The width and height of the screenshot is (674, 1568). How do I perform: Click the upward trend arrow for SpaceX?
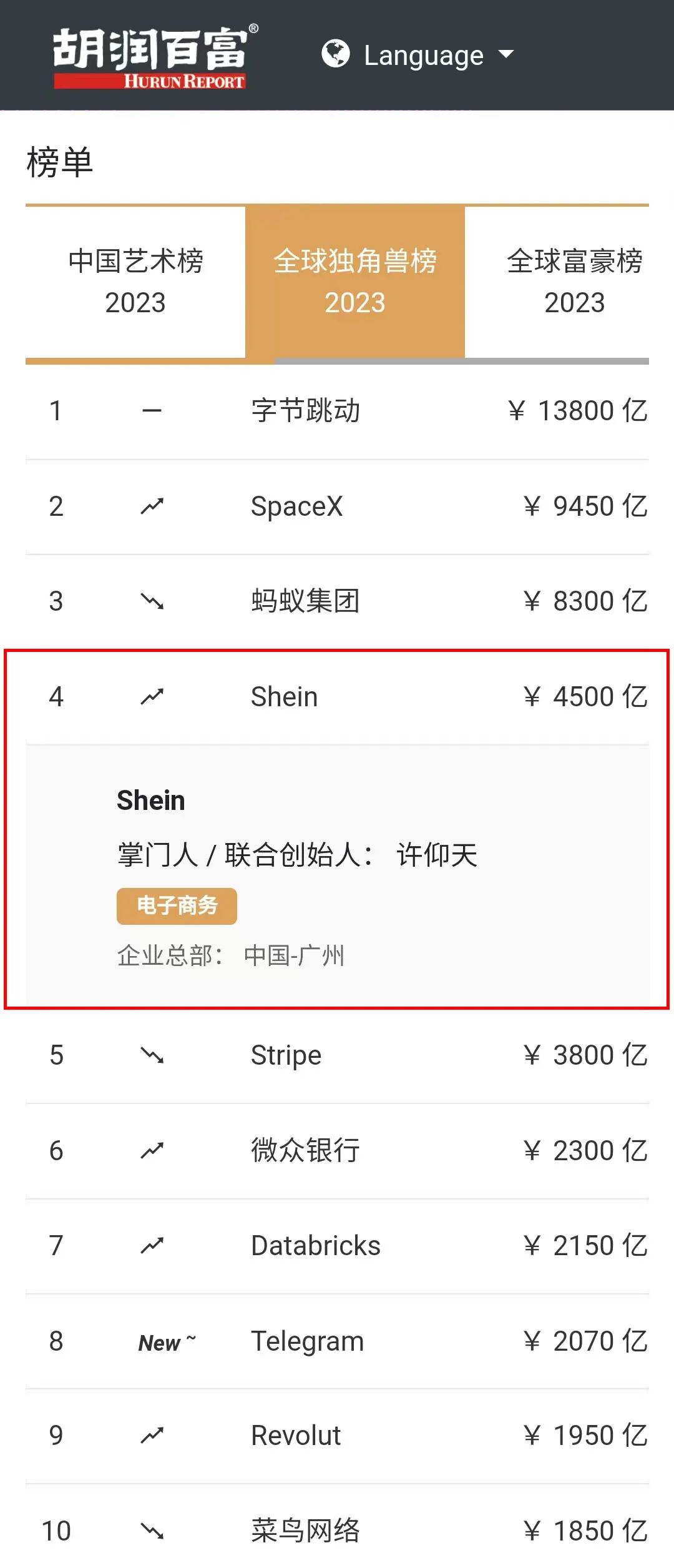click(x=152, y=506)
